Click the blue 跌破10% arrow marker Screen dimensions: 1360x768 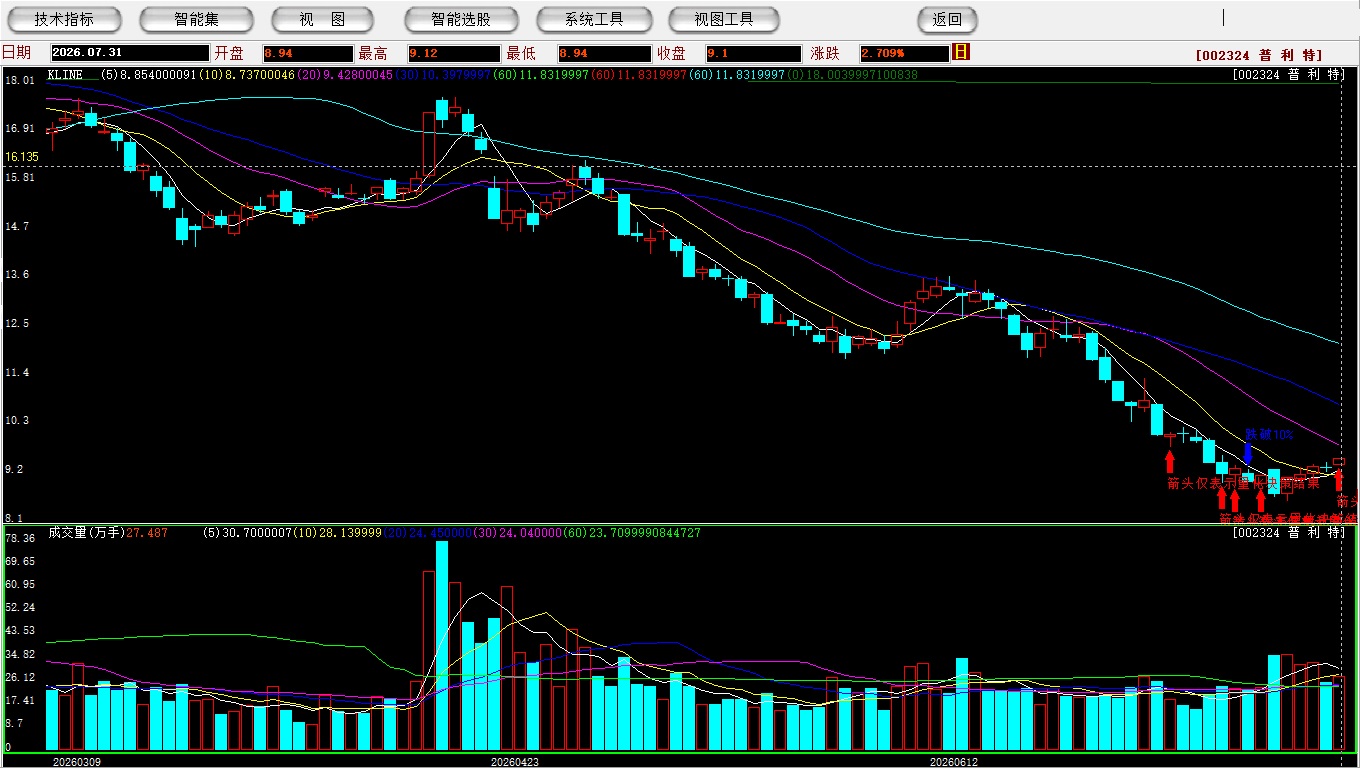coord(1248,453)
